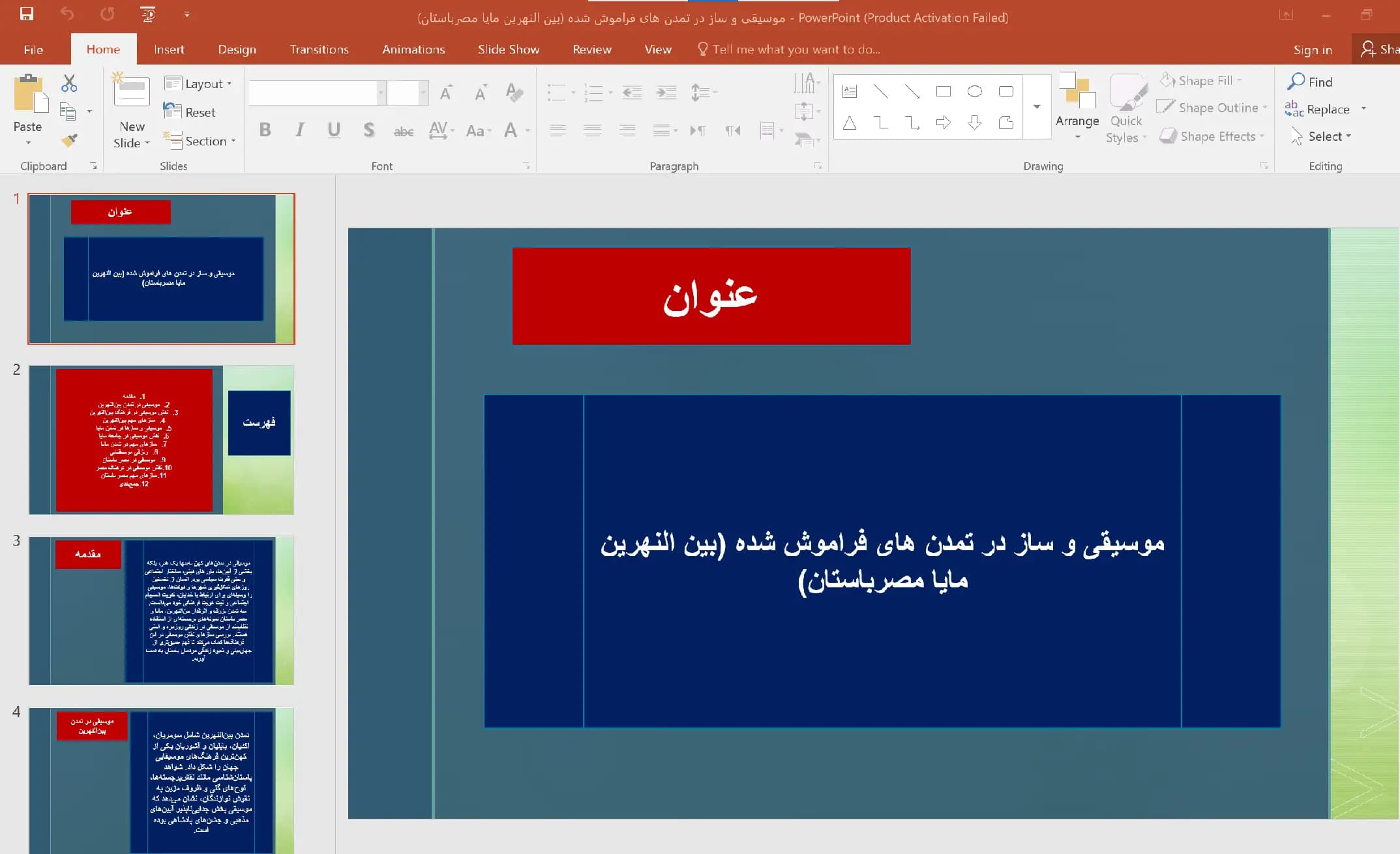Choose the Right Arrow shape in gallery
This screenshot has height=854, width=1400.
(x=944, y=123)
